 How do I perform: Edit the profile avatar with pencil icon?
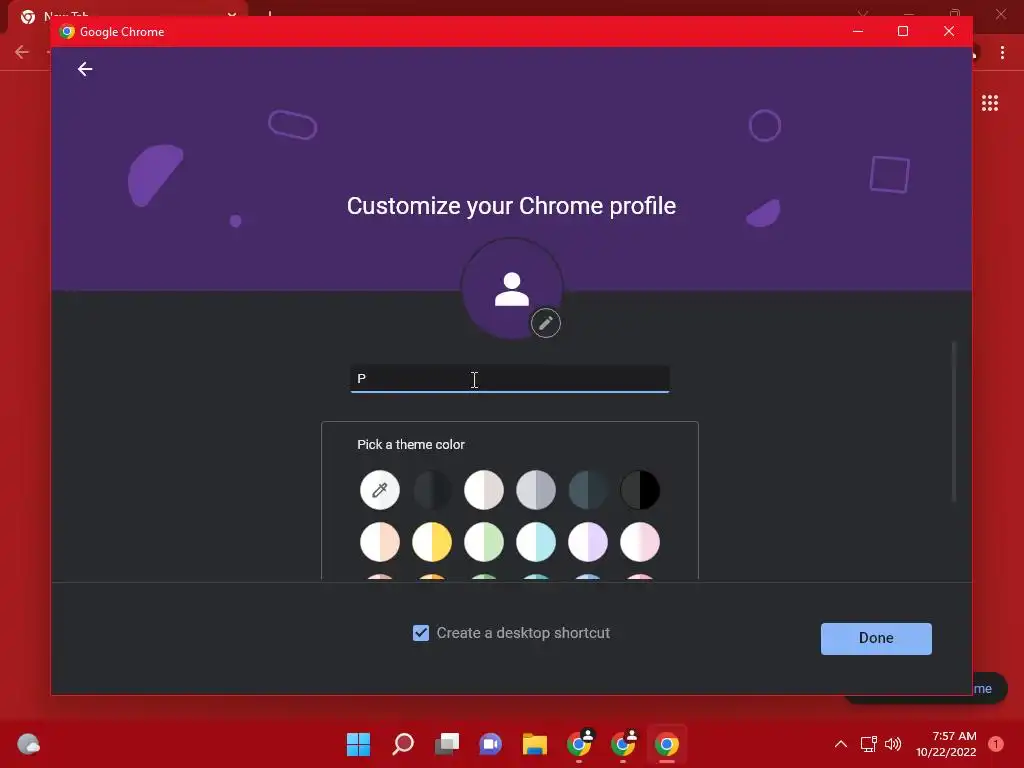click(545, 323)
